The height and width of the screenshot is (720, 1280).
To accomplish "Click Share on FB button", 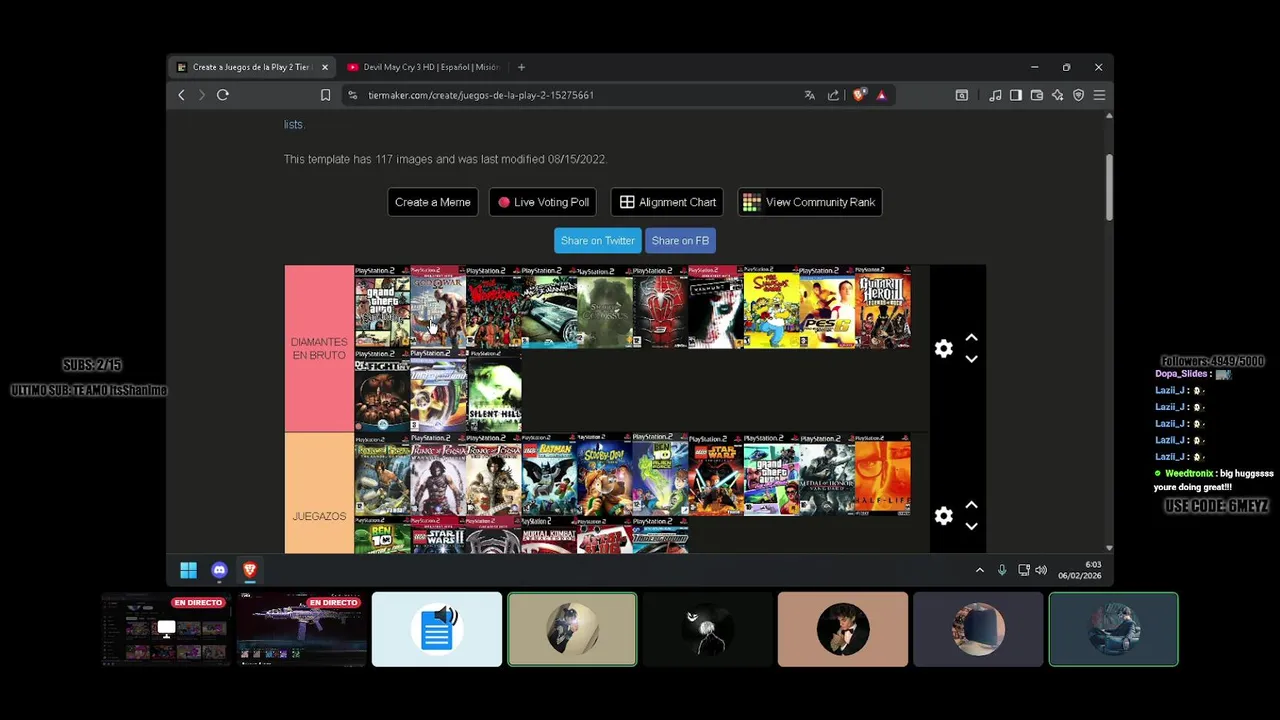I will click(680, 240).
